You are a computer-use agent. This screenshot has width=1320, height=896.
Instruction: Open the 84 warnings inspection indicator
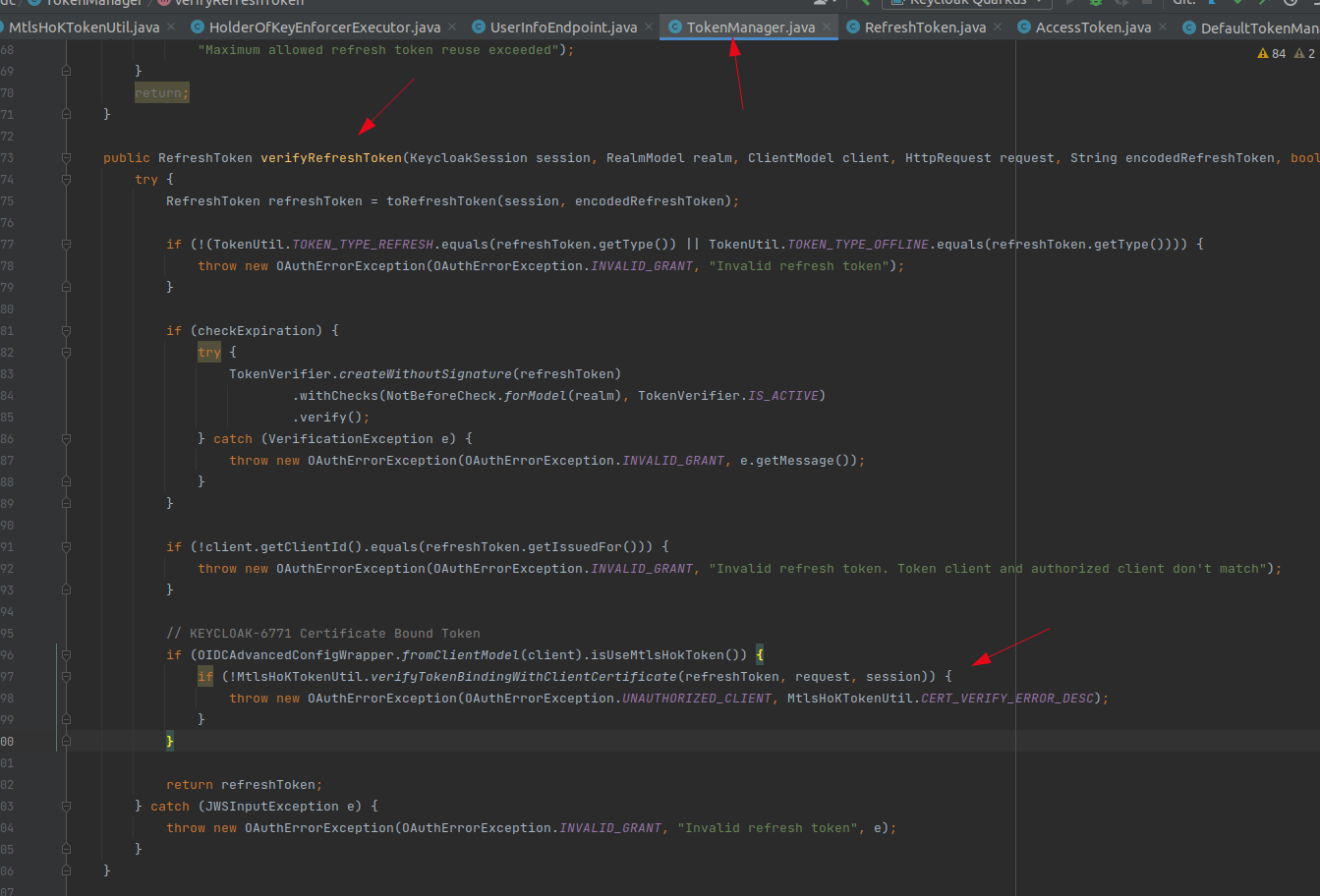pos(1272,54)
